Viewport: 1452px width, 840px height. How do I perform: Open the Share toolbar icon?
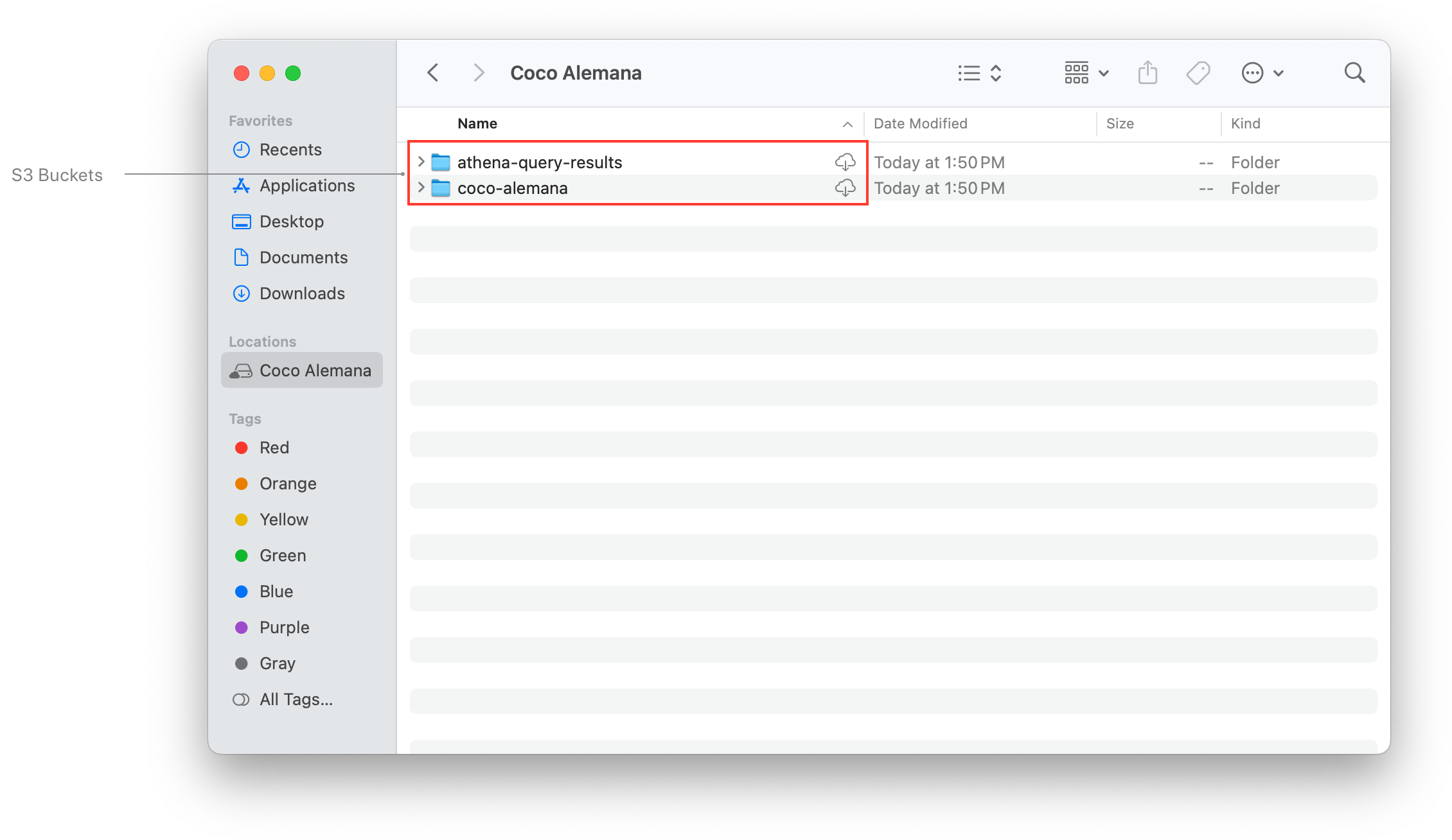(1147, 73)
